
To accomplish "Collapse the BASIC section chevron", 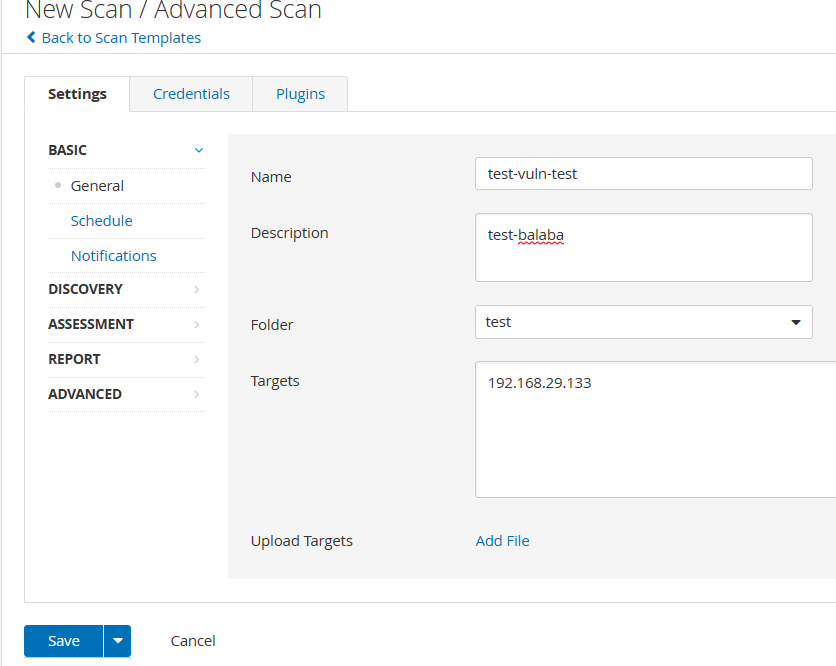I will pos(198,150).
